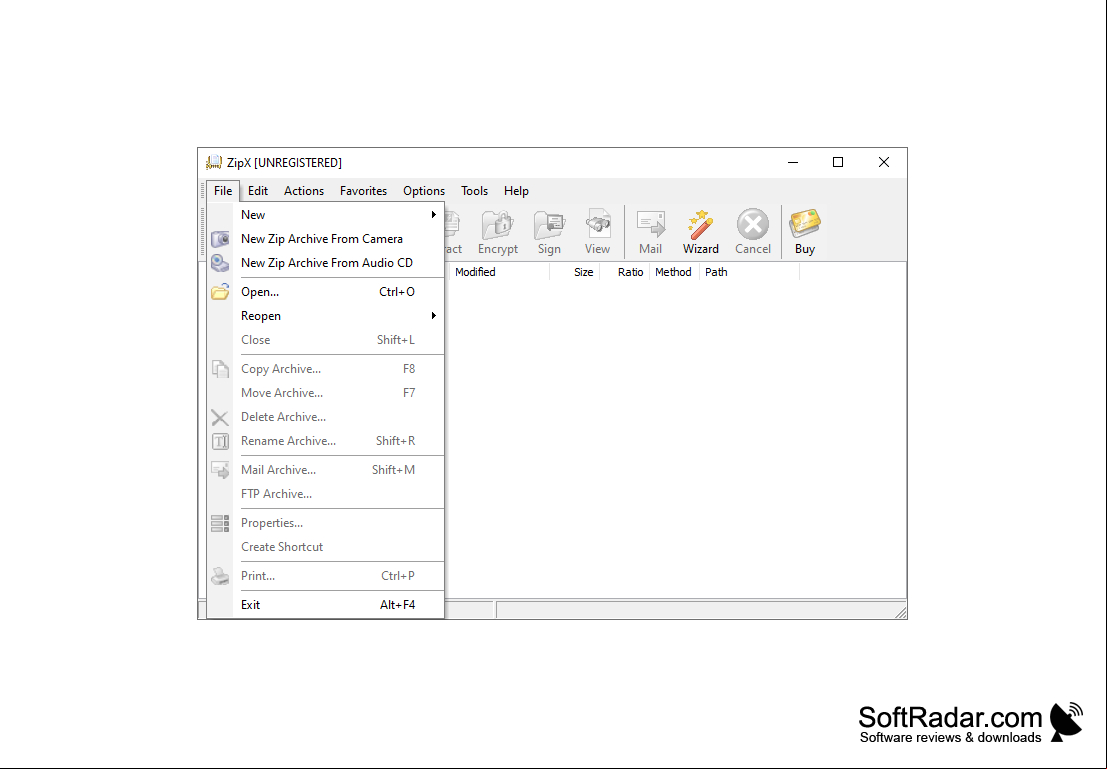Sort the list by Path column
Screen dimensions: 1107x769
pyautogui.click(x=749, y=272)
